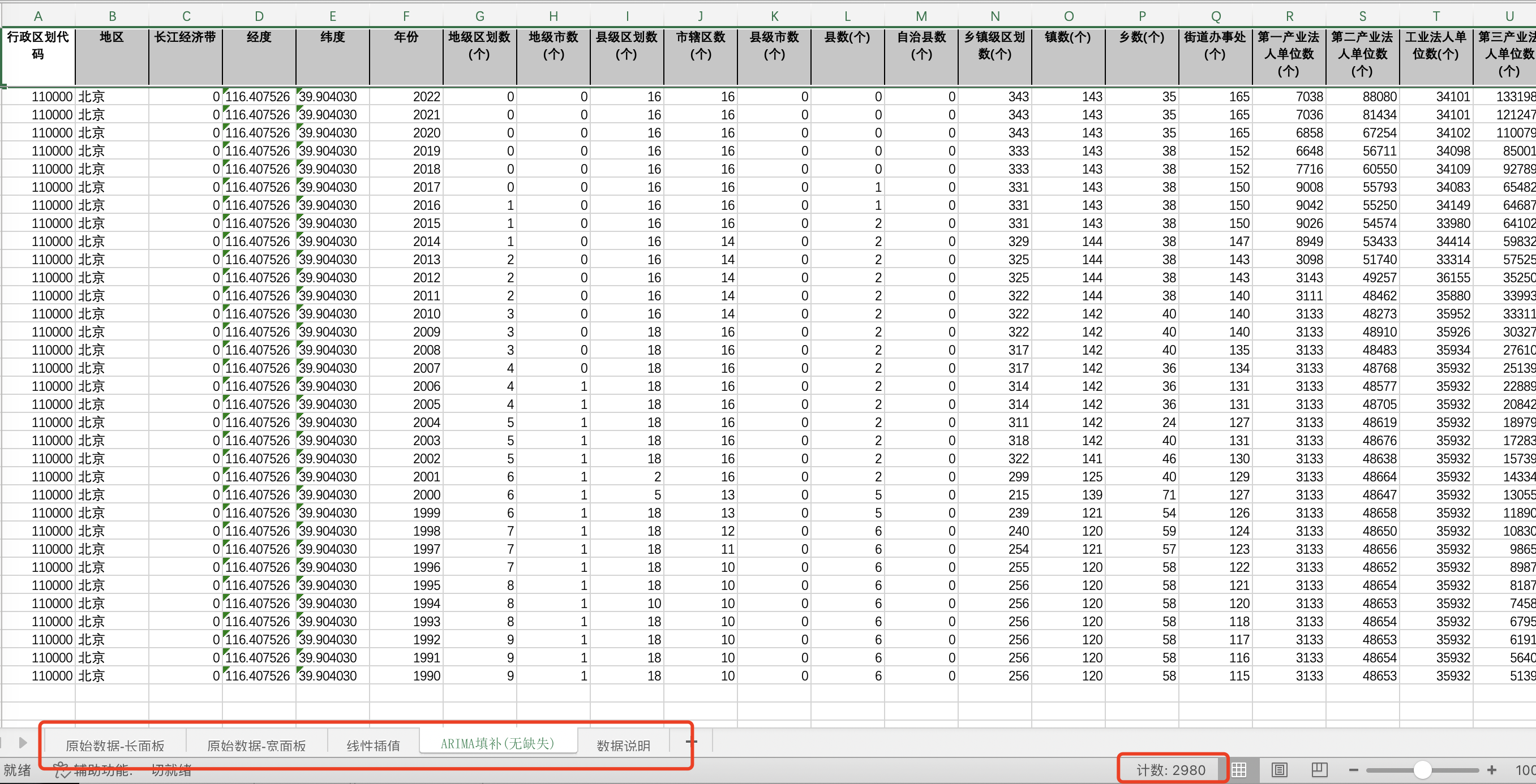This screenshot has height=784, width=1536.
Task: Click the 行政区划代码 header cell
Action: [x=37, y=55]
